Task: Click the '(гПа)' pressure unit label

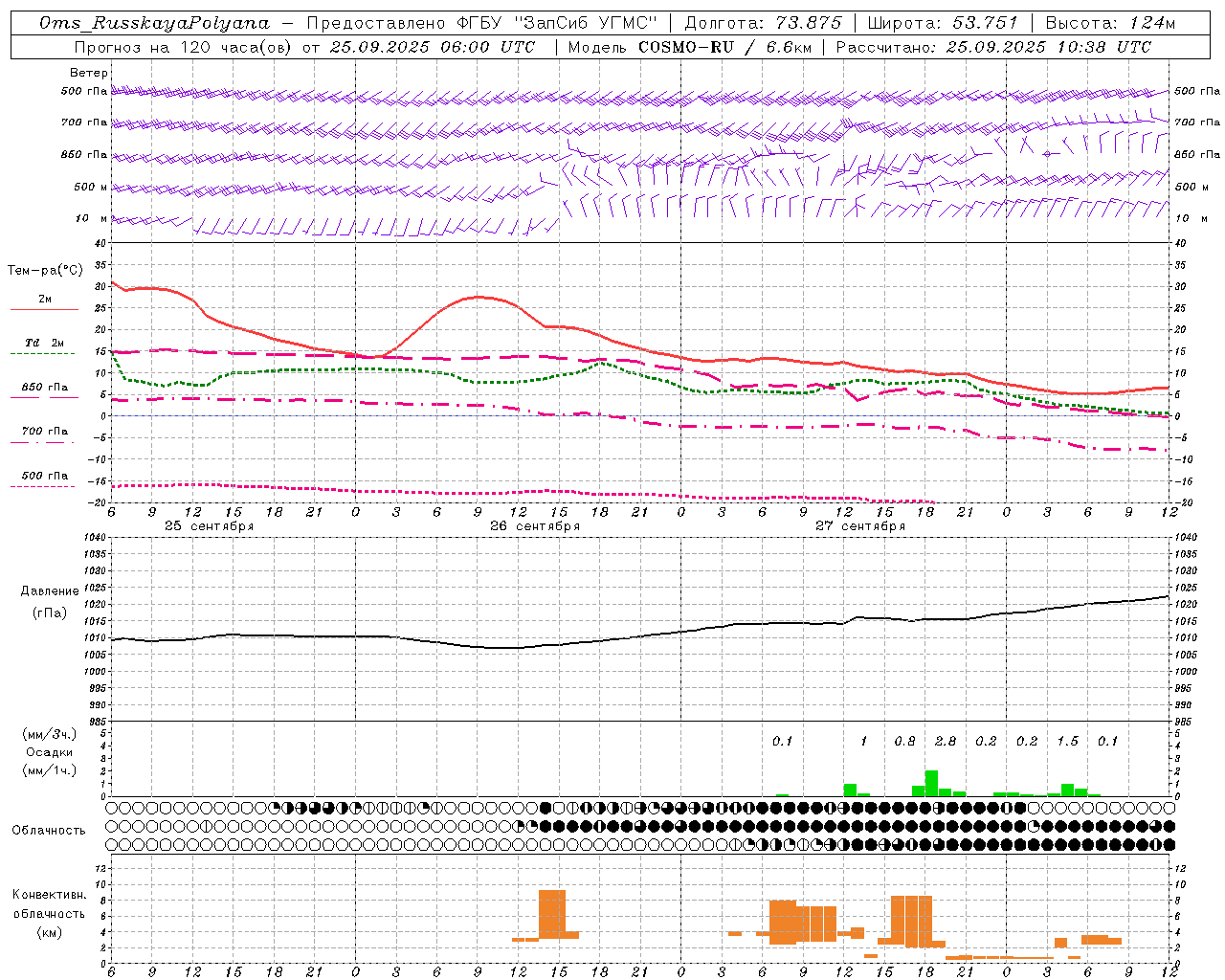Action: pos(50,612)
